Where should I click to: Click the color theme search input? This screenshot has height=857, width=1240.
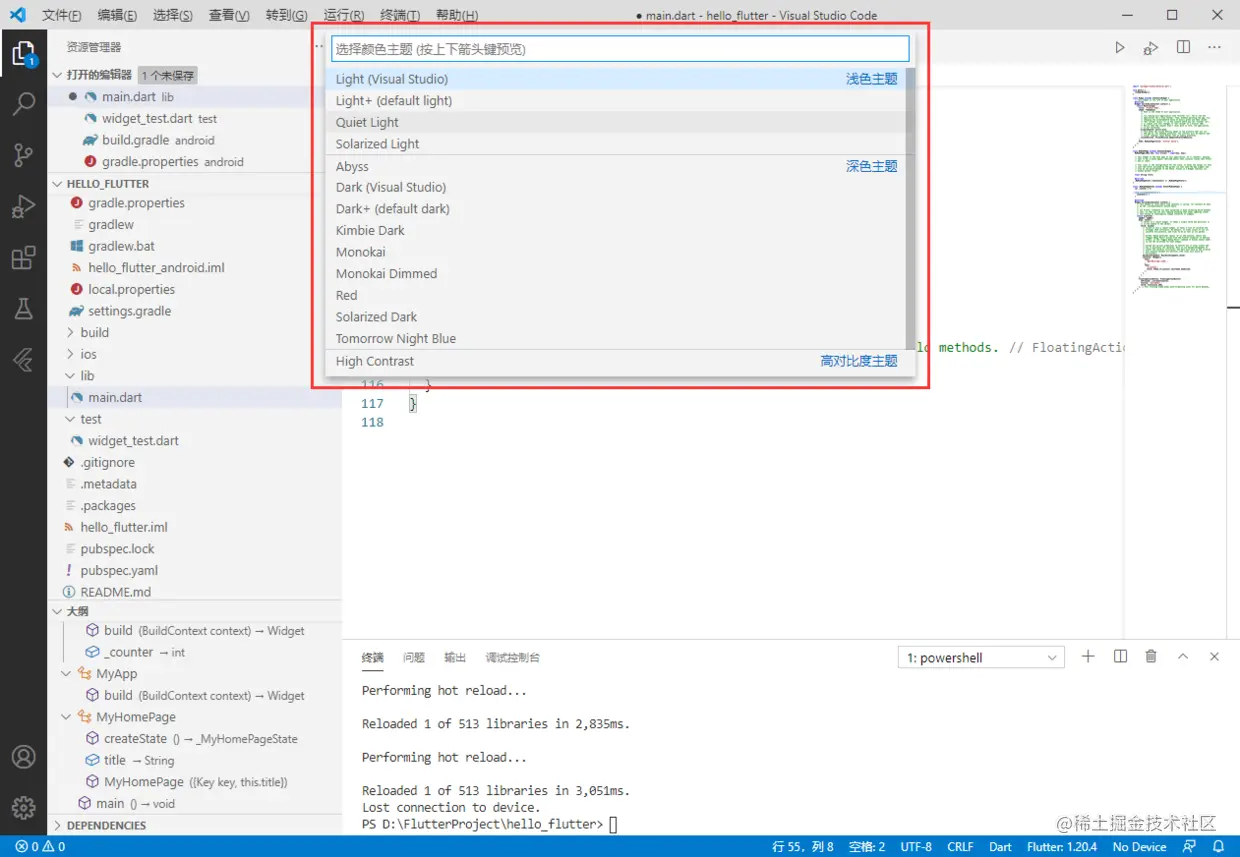click(x=620, y=49)
